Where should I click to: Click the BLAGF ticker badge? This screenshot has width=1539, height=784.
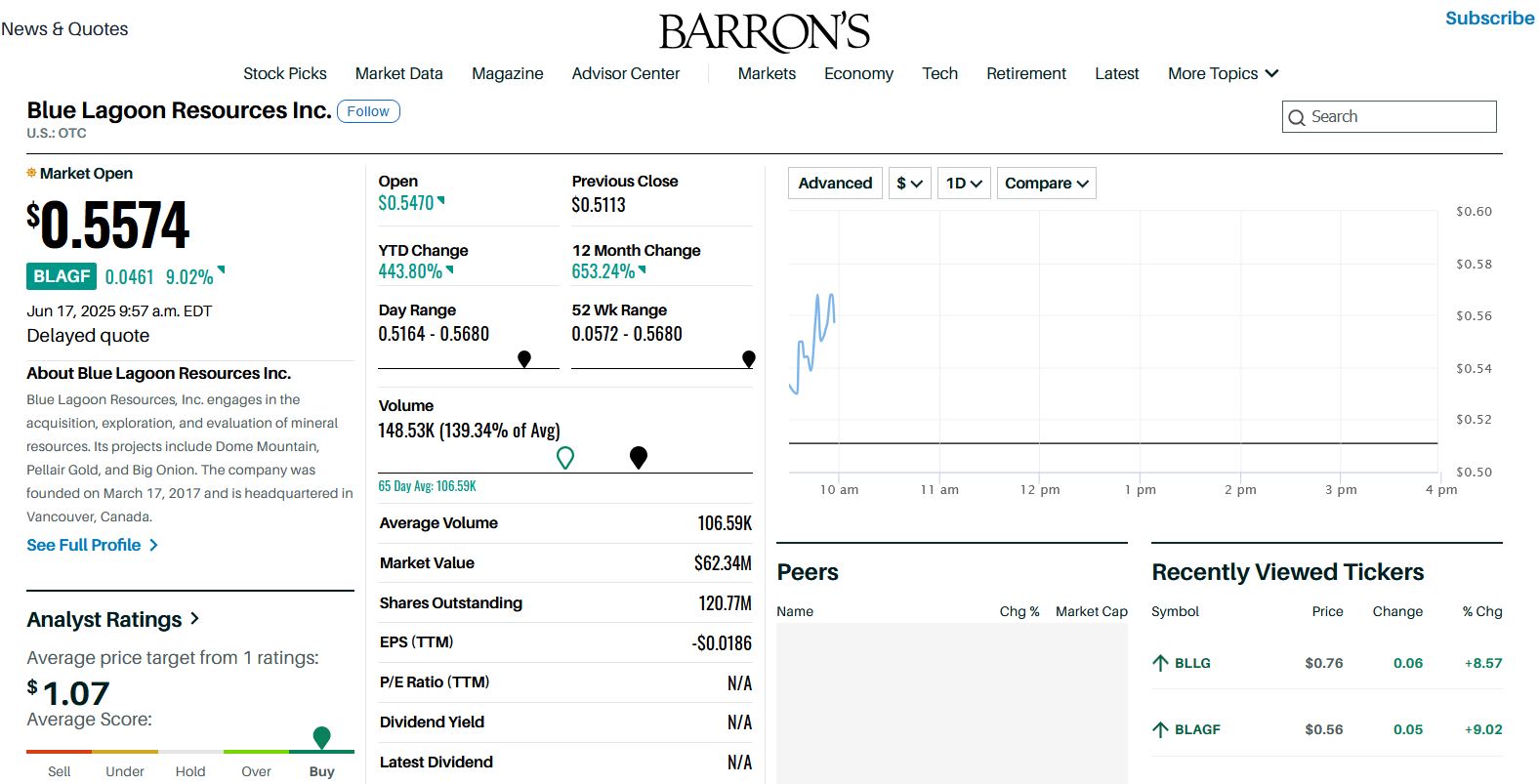click(x=62, y=276)
